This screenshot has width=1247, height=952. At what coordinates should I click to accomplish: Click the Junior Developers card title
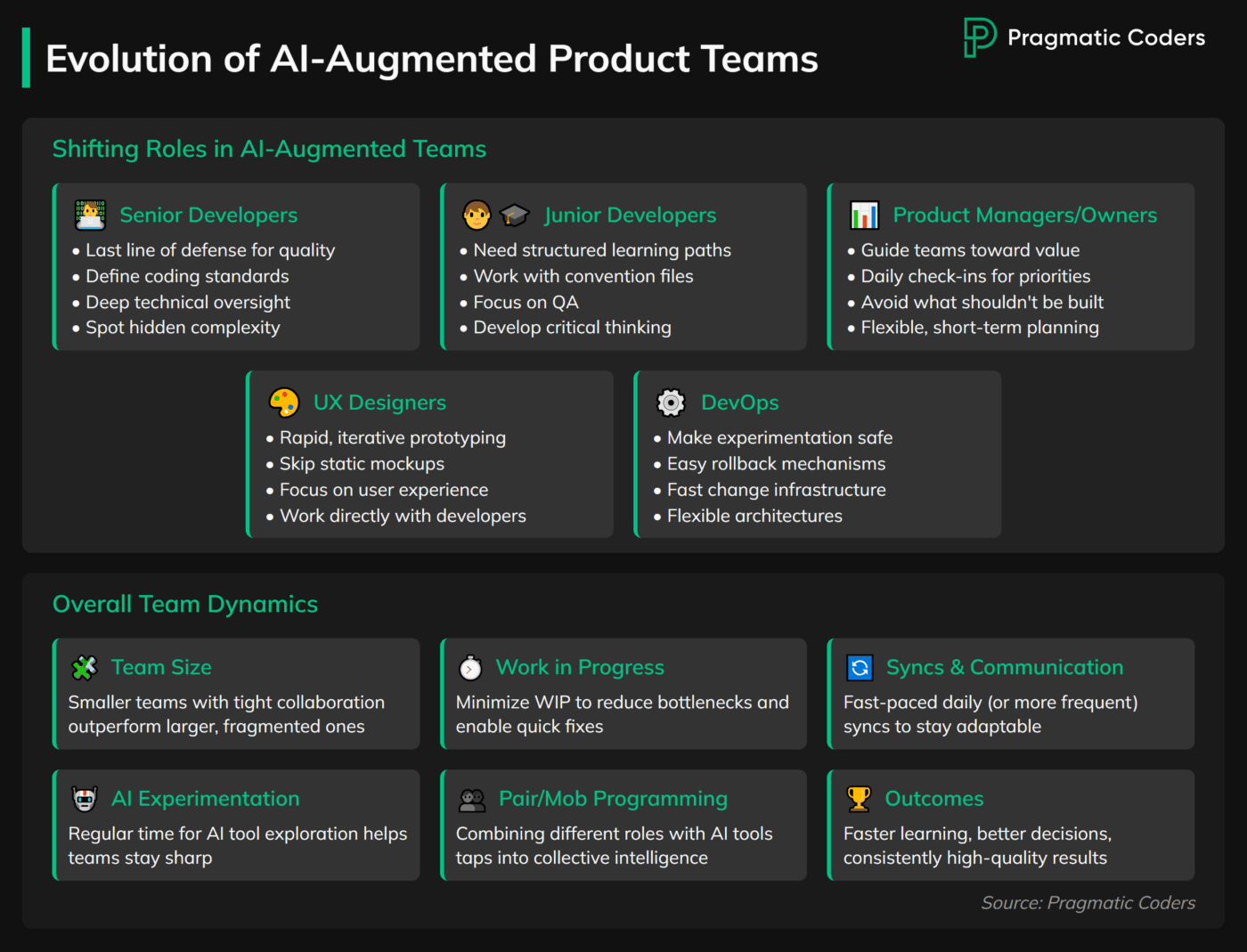point(631,215)
